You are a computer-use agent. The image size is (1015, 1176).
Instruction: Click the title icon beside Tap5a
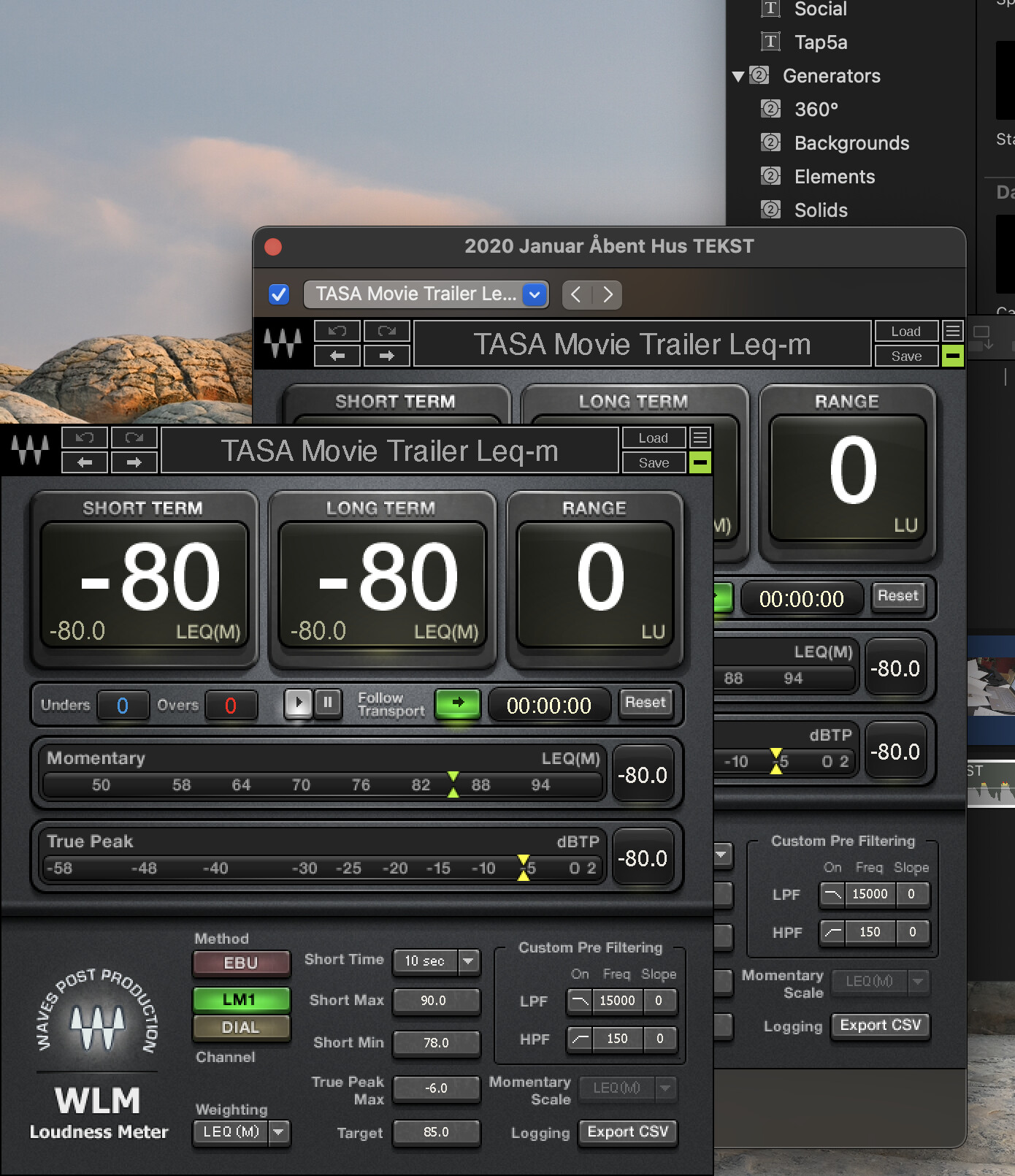[x=770, y=42]
